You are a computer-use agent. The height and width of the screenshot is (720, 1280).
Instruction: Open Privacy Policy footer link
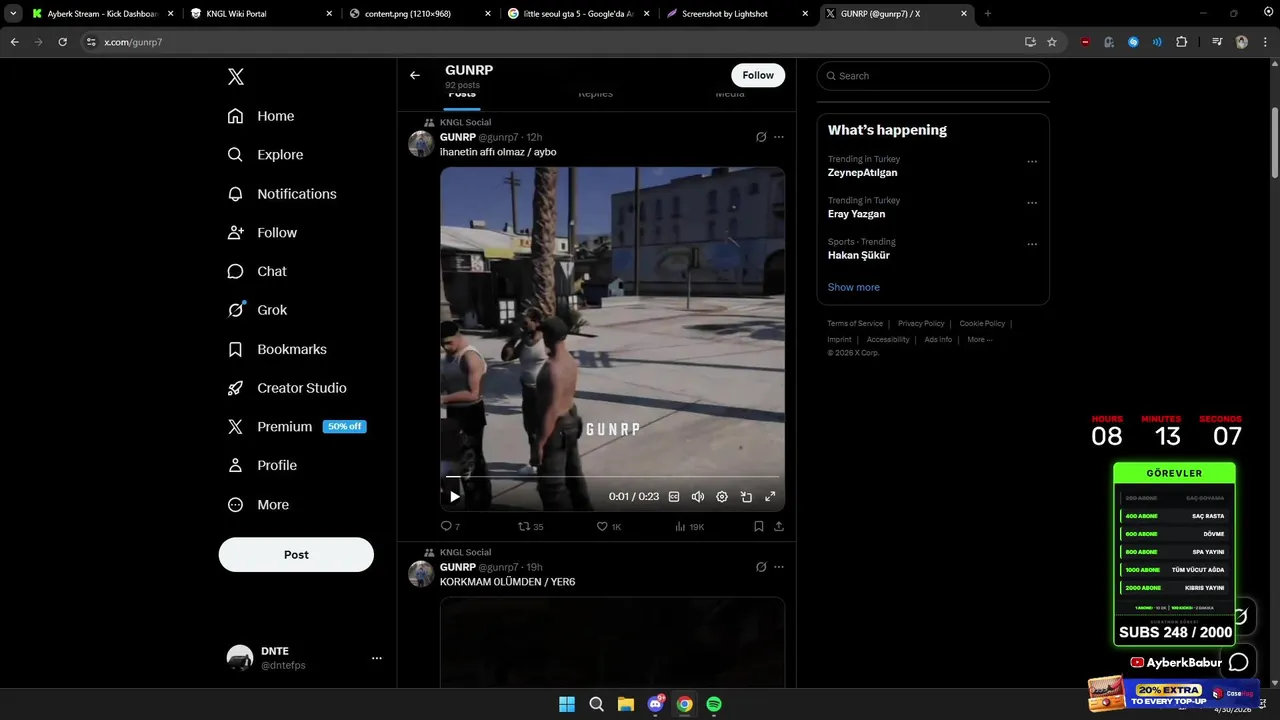point(921,323)
